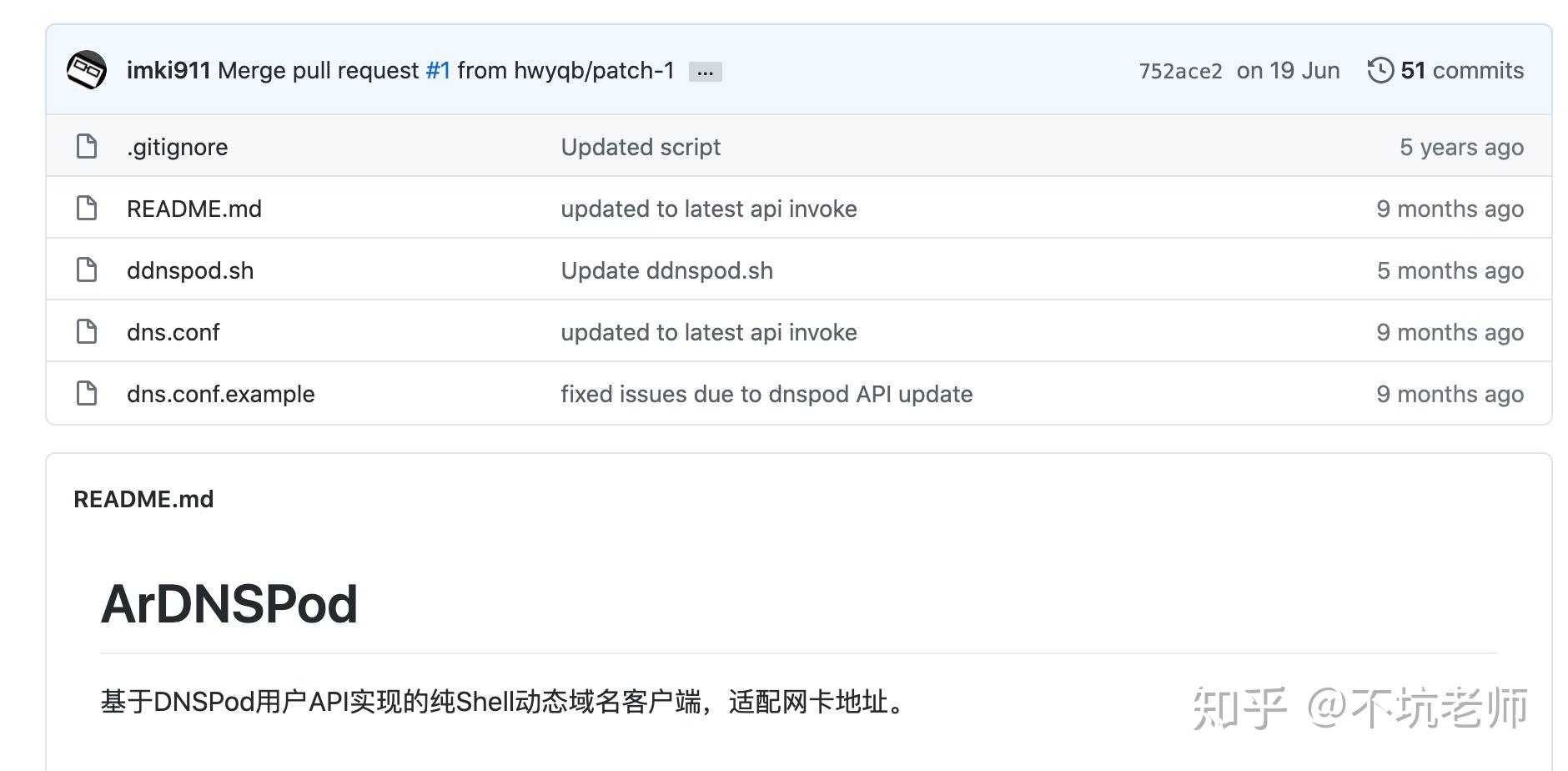Open the dns.conf.example file

tap(220, 393)
